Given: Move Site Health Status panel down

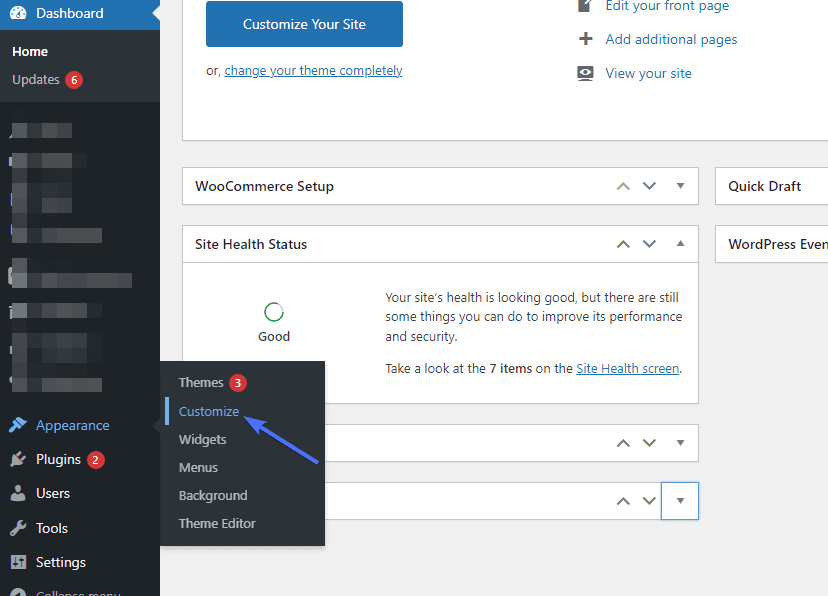Looking at the screenshot, I should [x=649, y=244].
